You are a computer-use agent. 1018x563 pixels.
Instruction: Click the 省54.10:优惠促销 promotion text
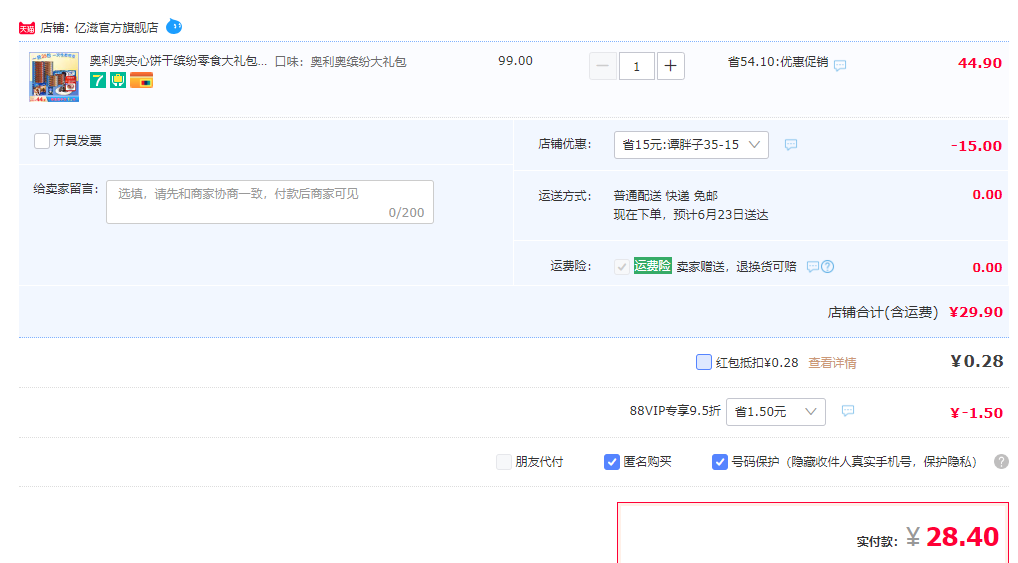778,62
